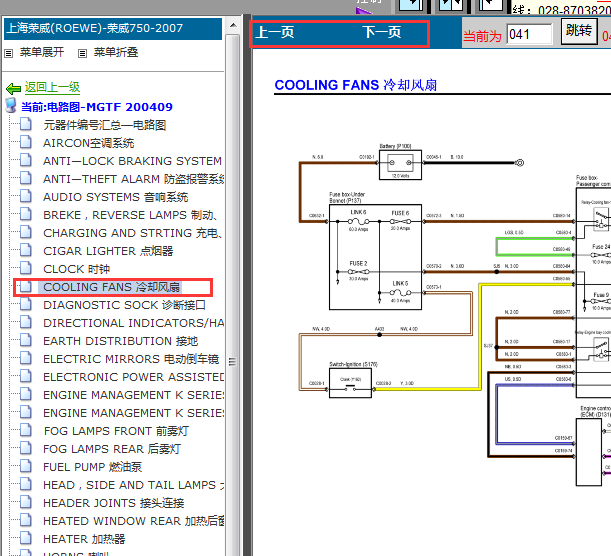Viewport: 611px width, 556px height.
Task: Open FOG LAMPS REAR 后雾灯 document icon
Action: point(26,448)
